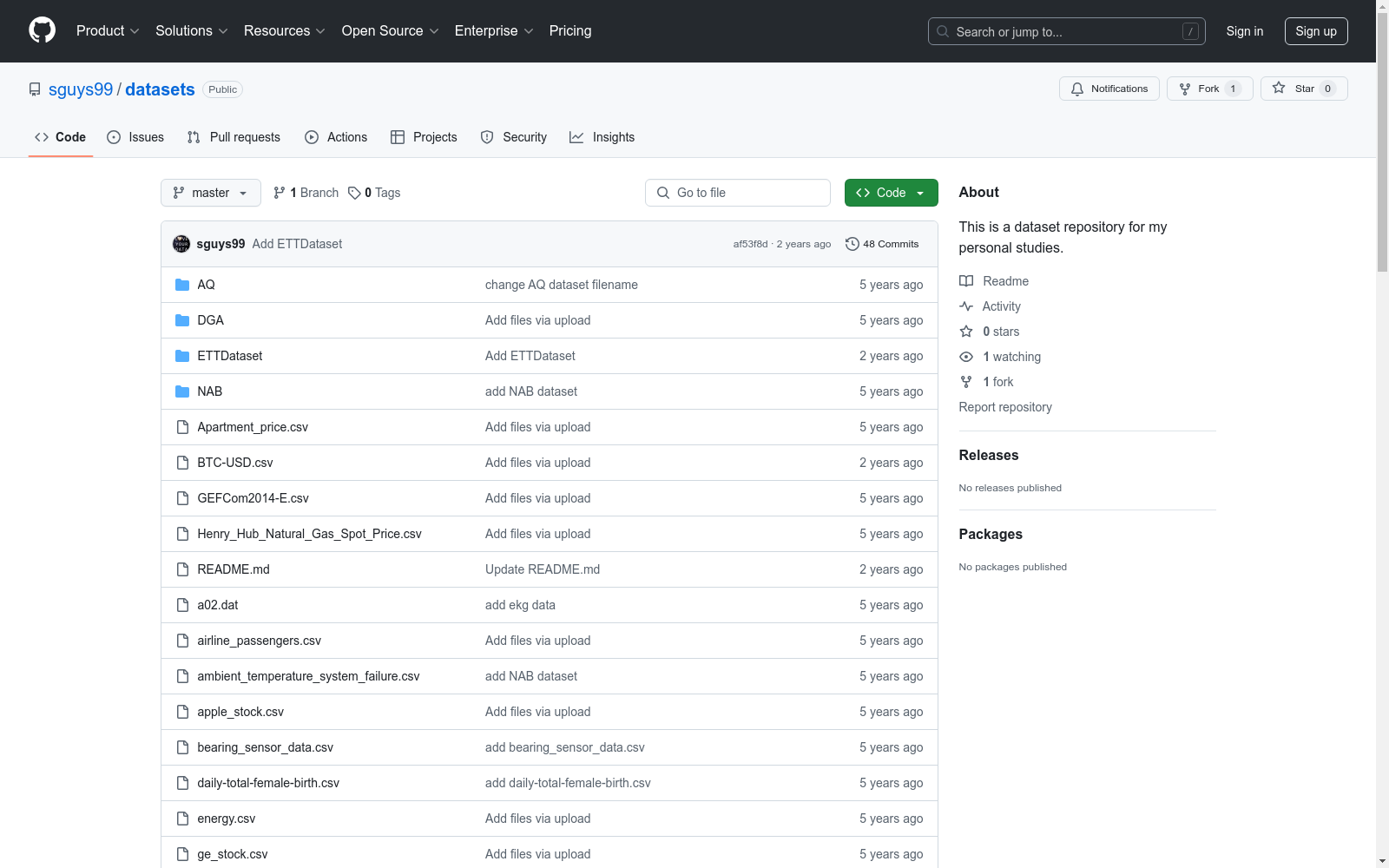Click the file icon beside BTC-USD.csv
The height and width of the screenshot is (868, 1389).
[x=182, y=463]
